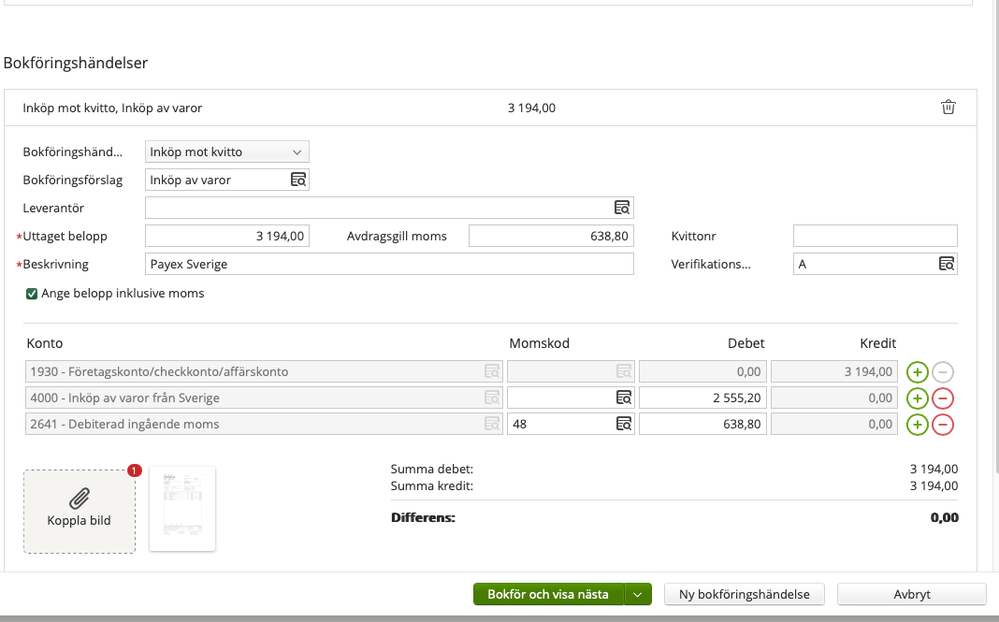
Task: Click the account field 4000 - Inköp av varor
Action: point(264,398)
